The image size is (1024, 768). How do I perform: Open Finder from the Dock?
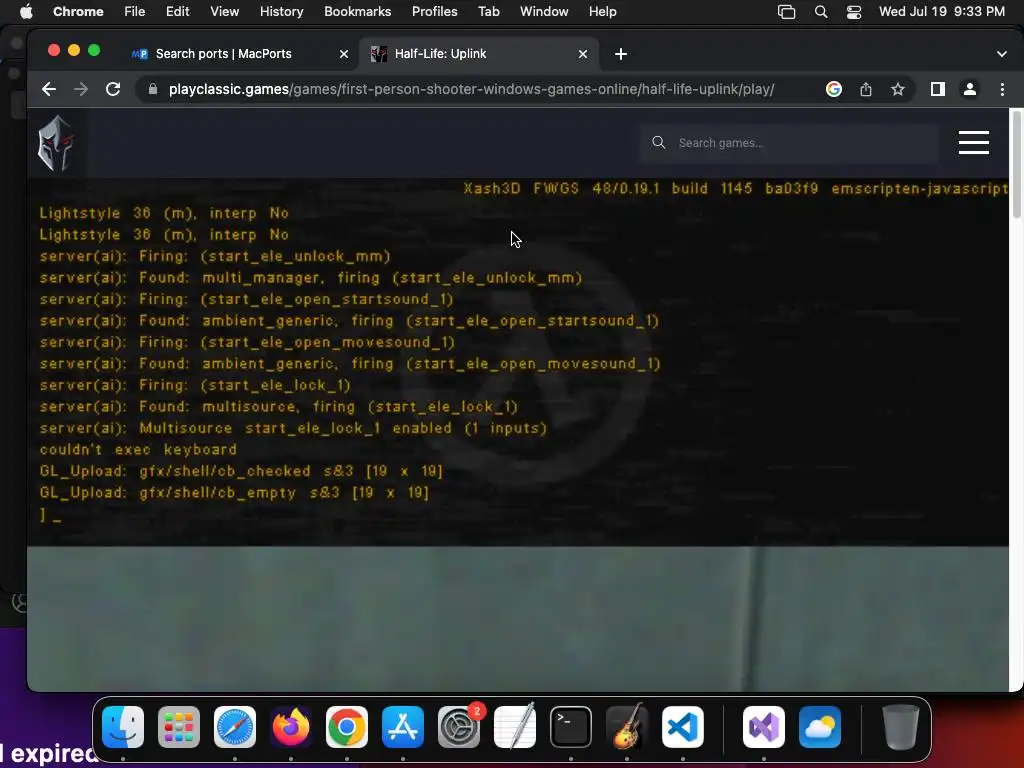pos(123,727)
